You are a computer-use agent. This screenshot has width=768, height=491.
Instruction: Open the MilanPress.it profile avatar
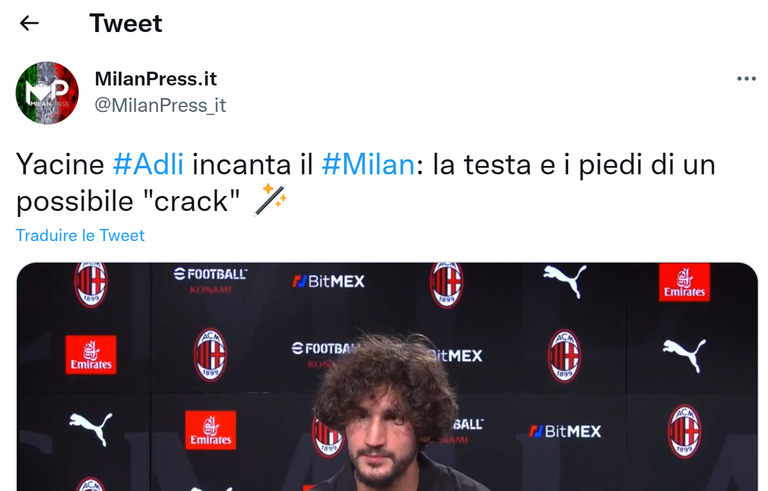[x=47, y=93]
